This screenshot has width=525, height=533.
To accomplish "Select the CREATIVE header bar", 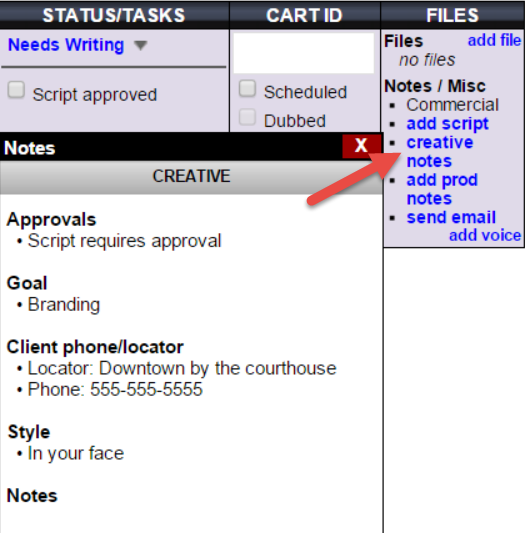I will 191,177.
